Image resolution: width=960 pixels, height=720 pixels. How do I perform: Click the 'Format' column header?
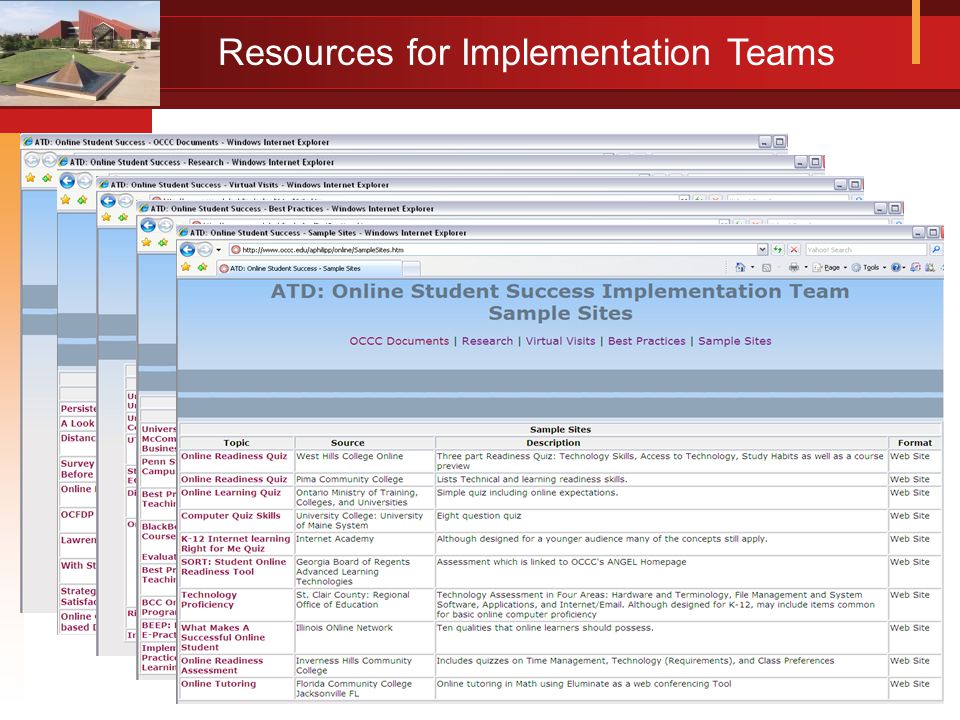tap(915, 443)
